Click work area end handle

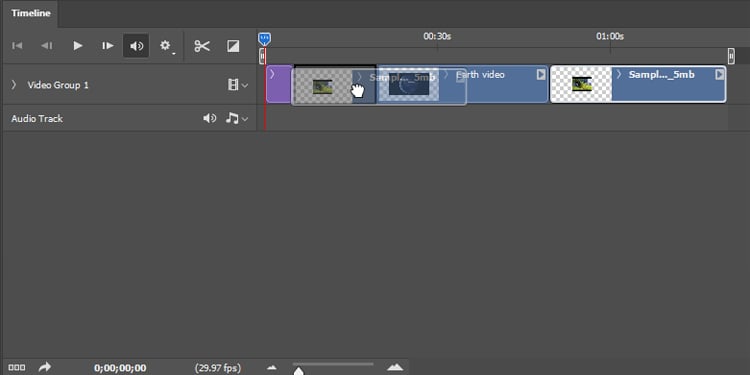coord(731,56)
